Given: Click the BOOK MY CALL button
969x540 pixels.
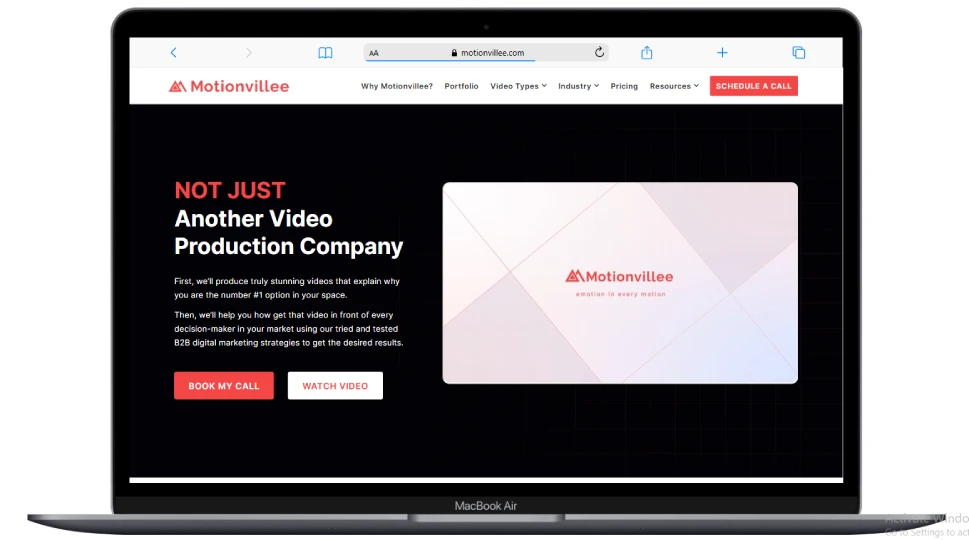Looking at the screenshot, I should pos(224,386).
